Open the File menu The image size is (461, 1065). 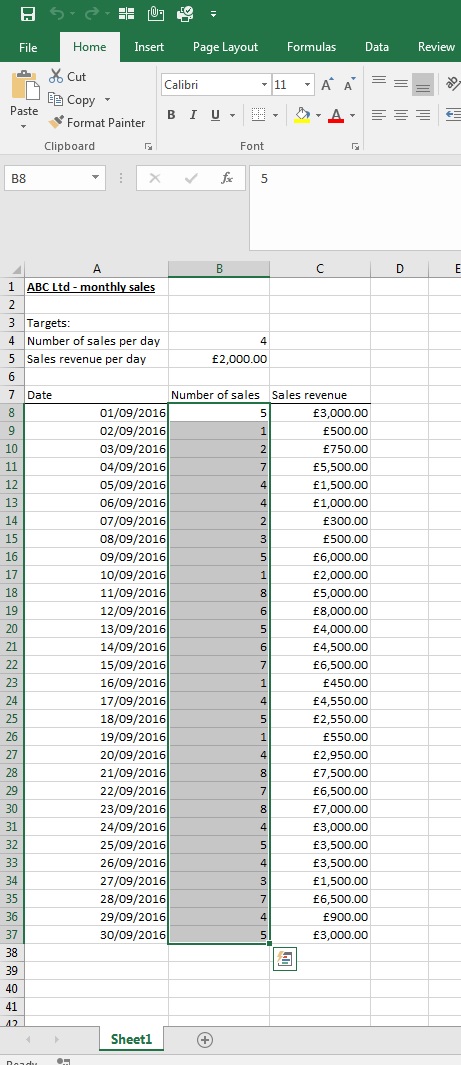point(28,48)
